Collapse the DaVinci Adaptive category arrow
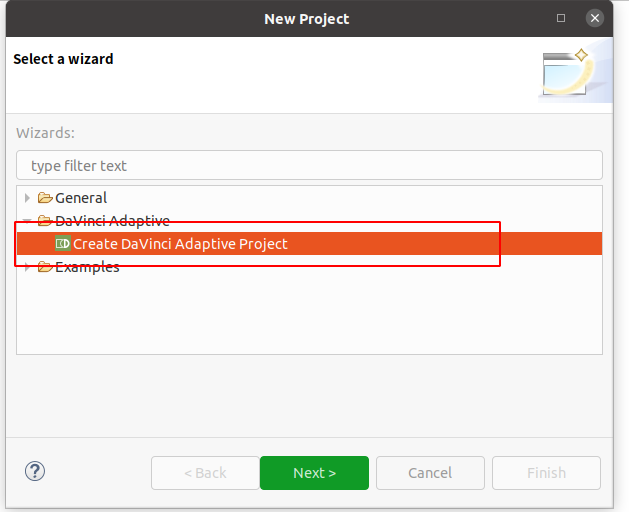The height and width of the screenshot is (512, 629). (27, 220)
